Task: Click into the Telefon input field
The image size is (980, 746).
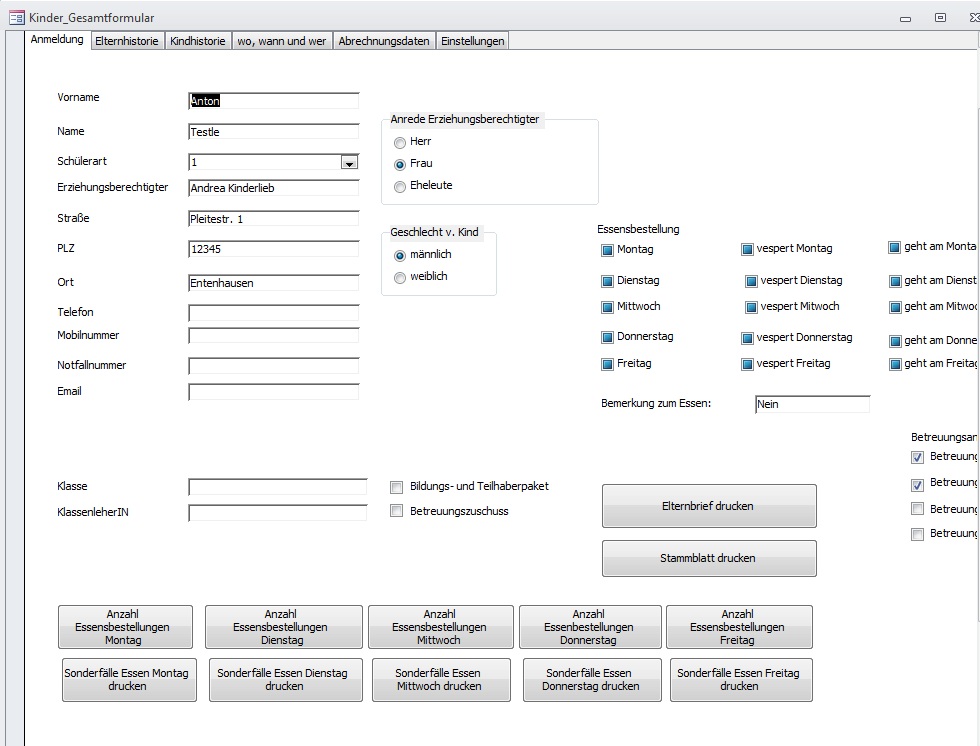Action: tap(273, 313)
